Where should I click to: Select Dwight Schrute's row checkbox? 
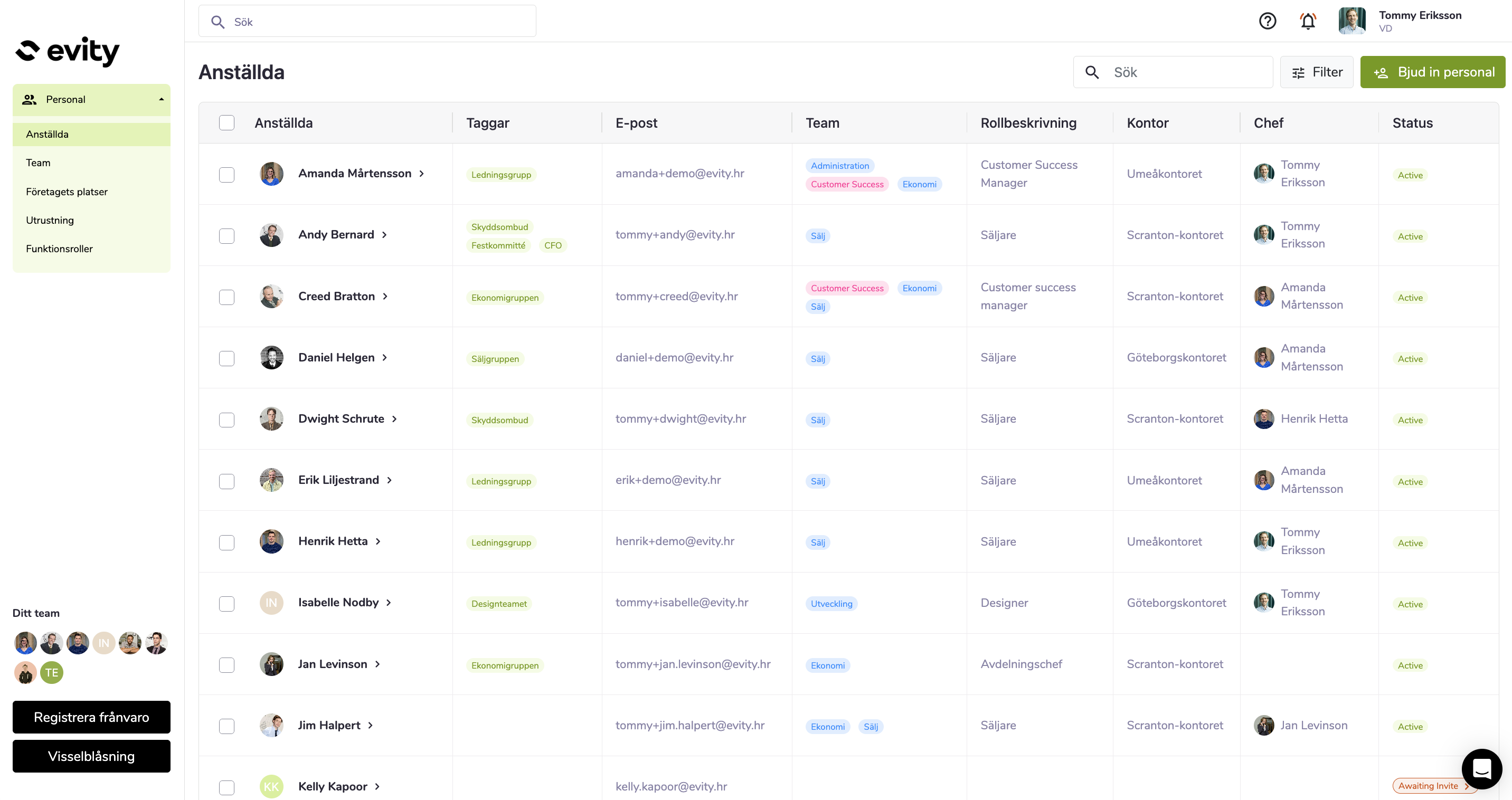(x=226, y=420)
